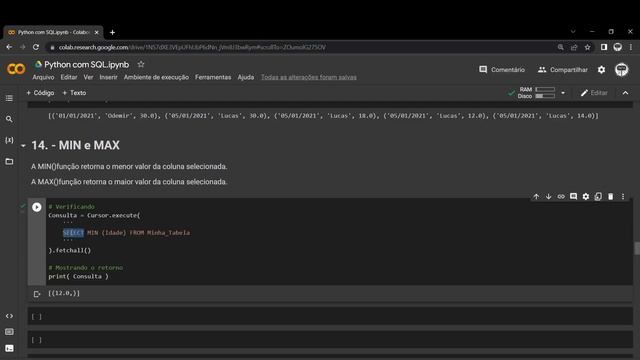Image resolution: width=640 pixels, height=360 pixels.
Task: Click the zoom magnifier icon in address bar
Action: [560, 47]
